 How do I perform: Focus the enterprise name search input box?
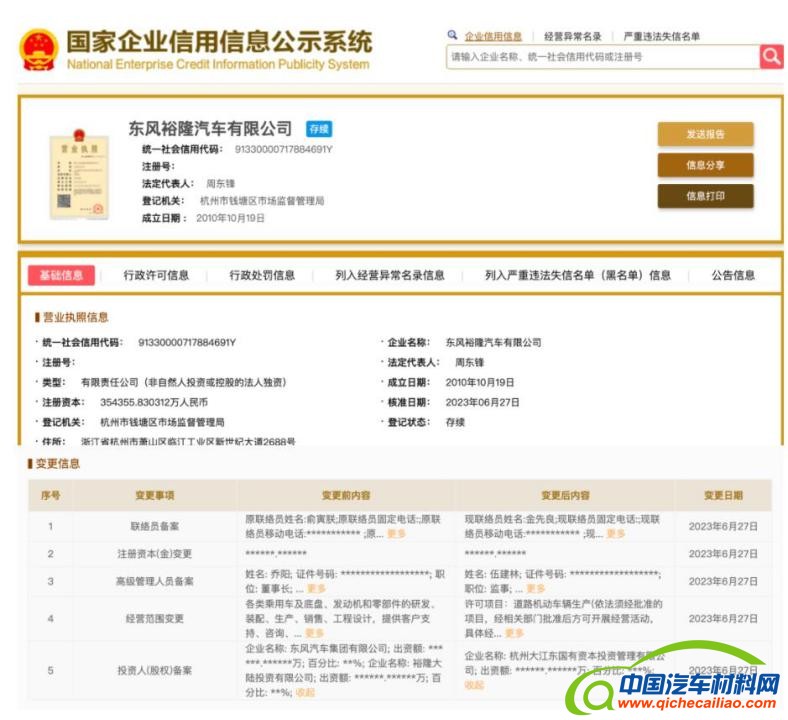point(602,57)
